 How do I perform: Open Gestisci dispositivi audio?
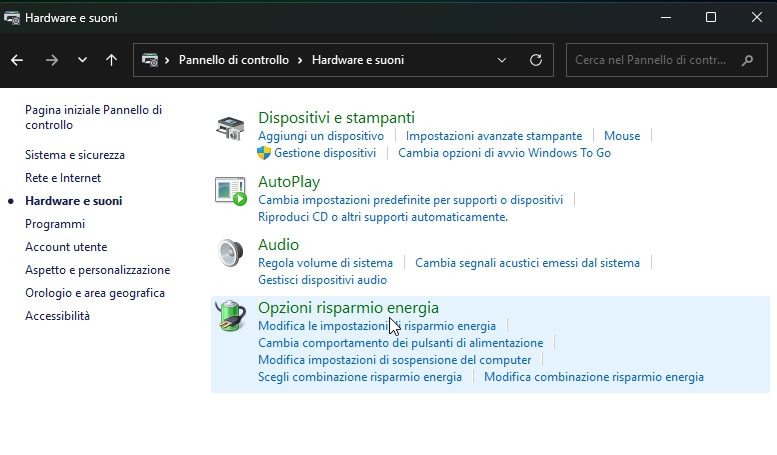click(x=322, y=280)
